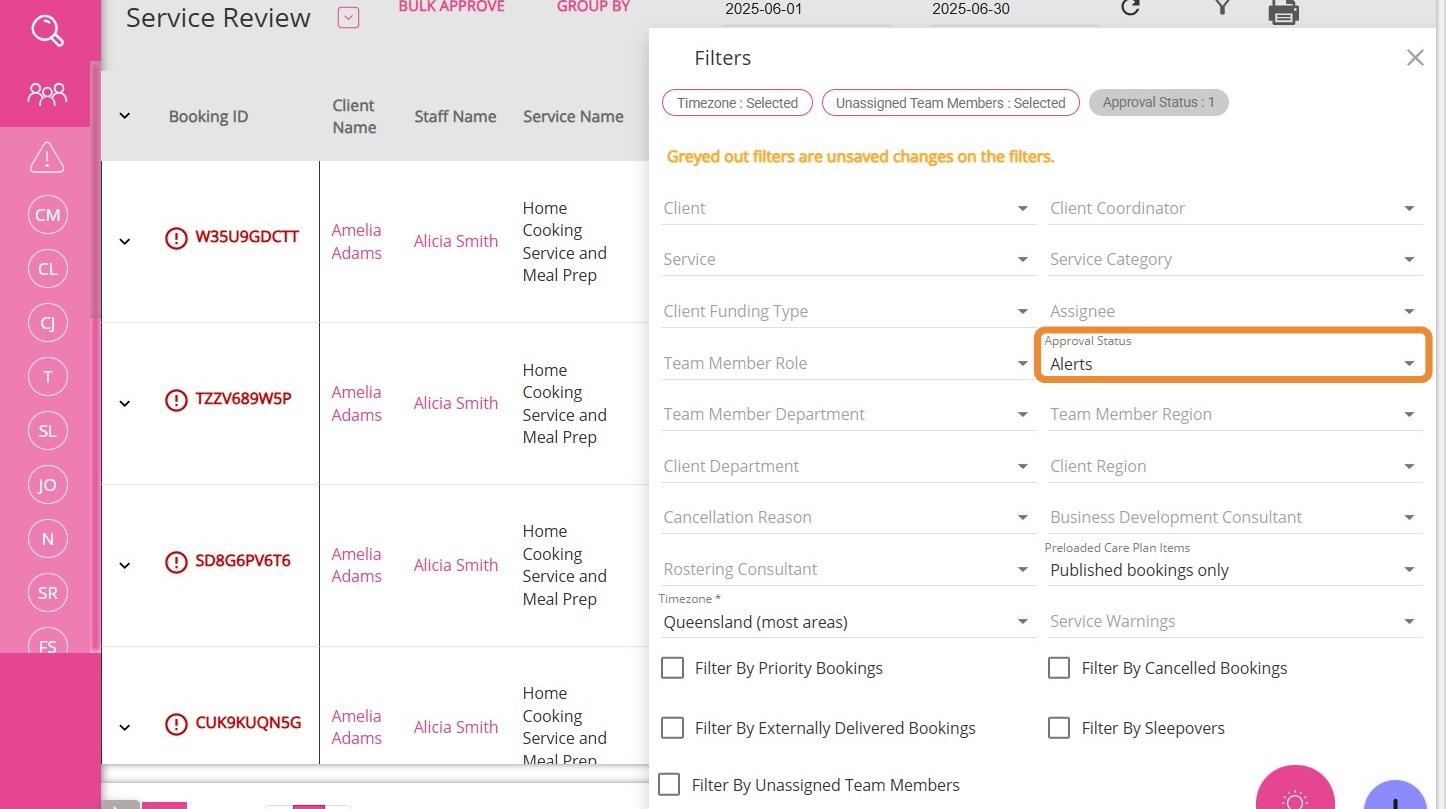The width and height of the screenshot is (1446, 809).
Task: Click the filter funnel icon in toolbar
Action: click(x=1221, y=8)
